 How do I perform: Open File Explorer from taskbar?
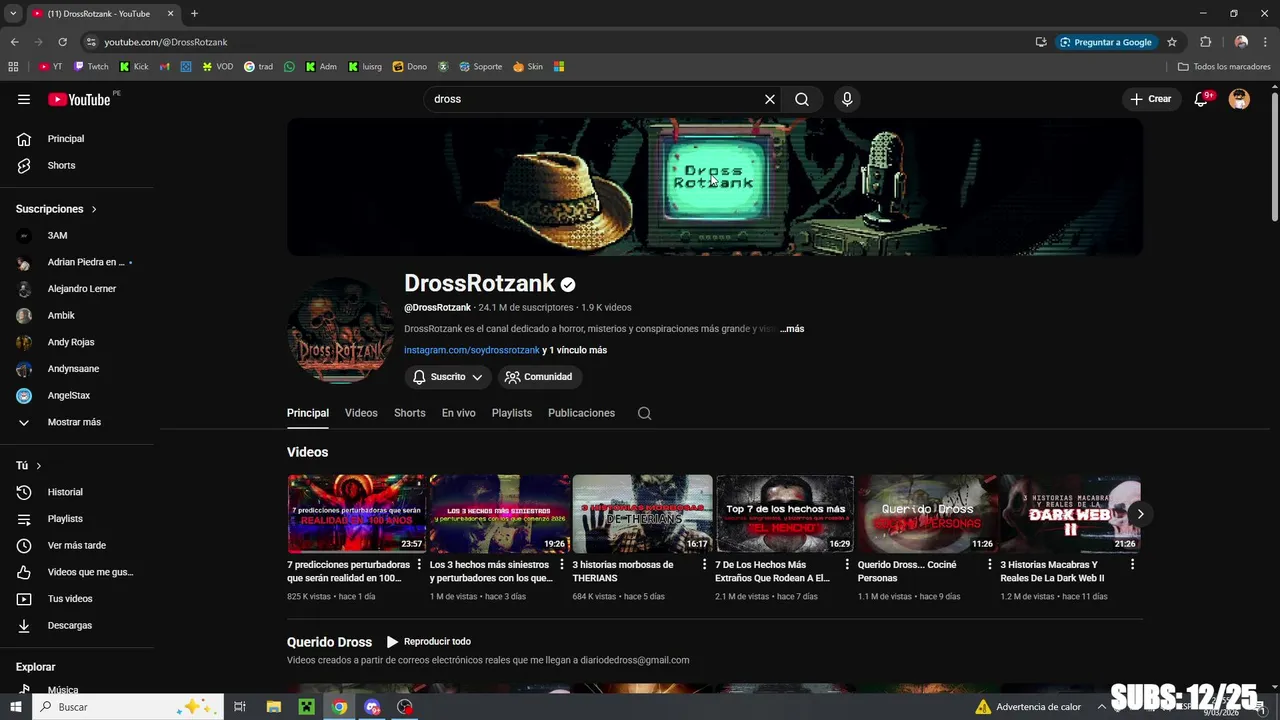[x=274, y=707]
